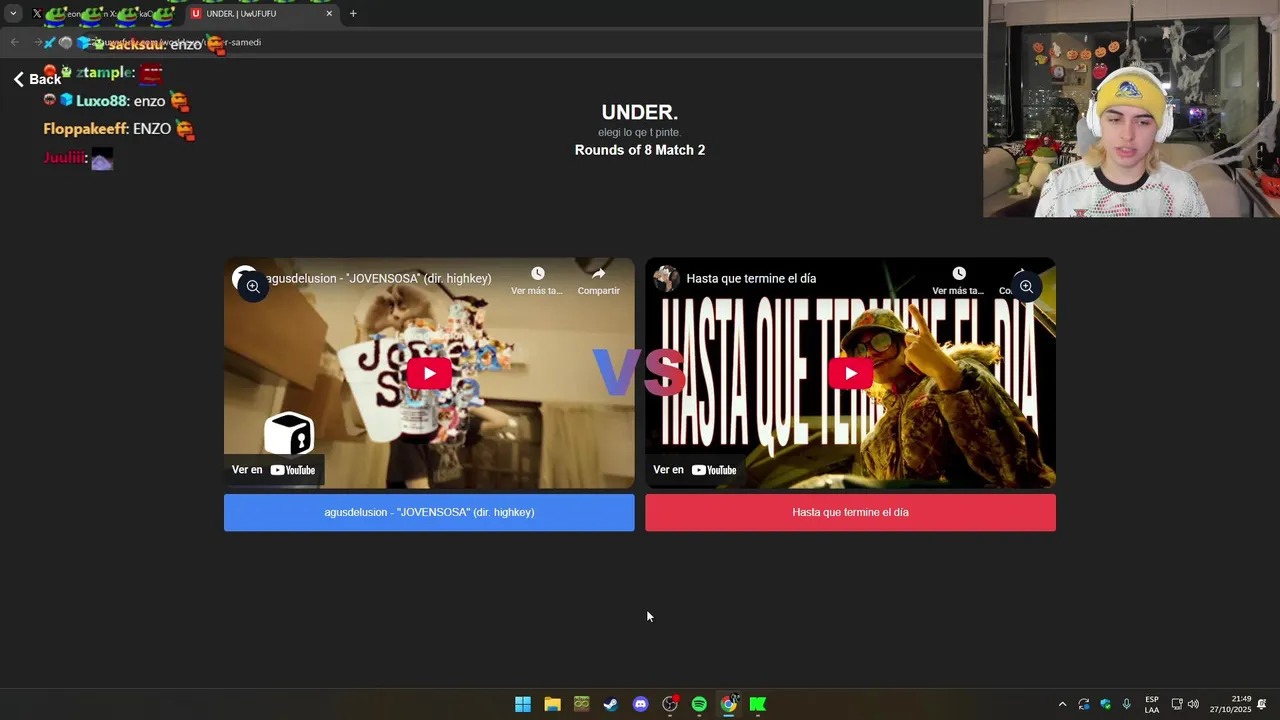
Task: Click the sync tray icon
Action: point(1084,704)
